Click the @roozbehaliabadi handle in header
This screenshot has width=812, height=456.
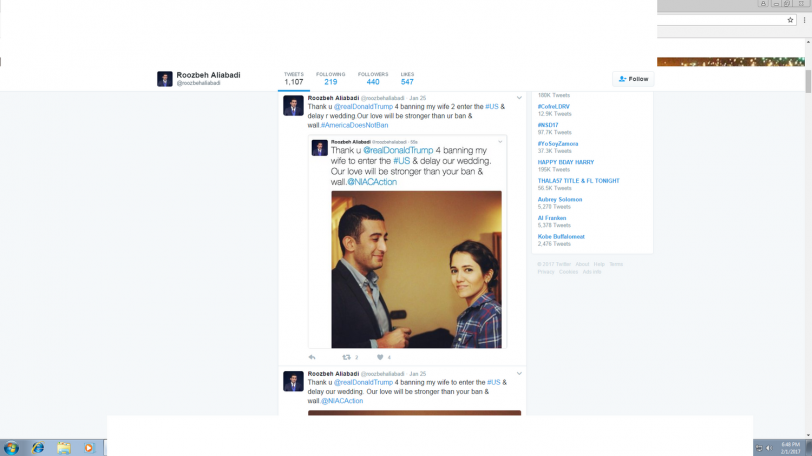(198, 83)
